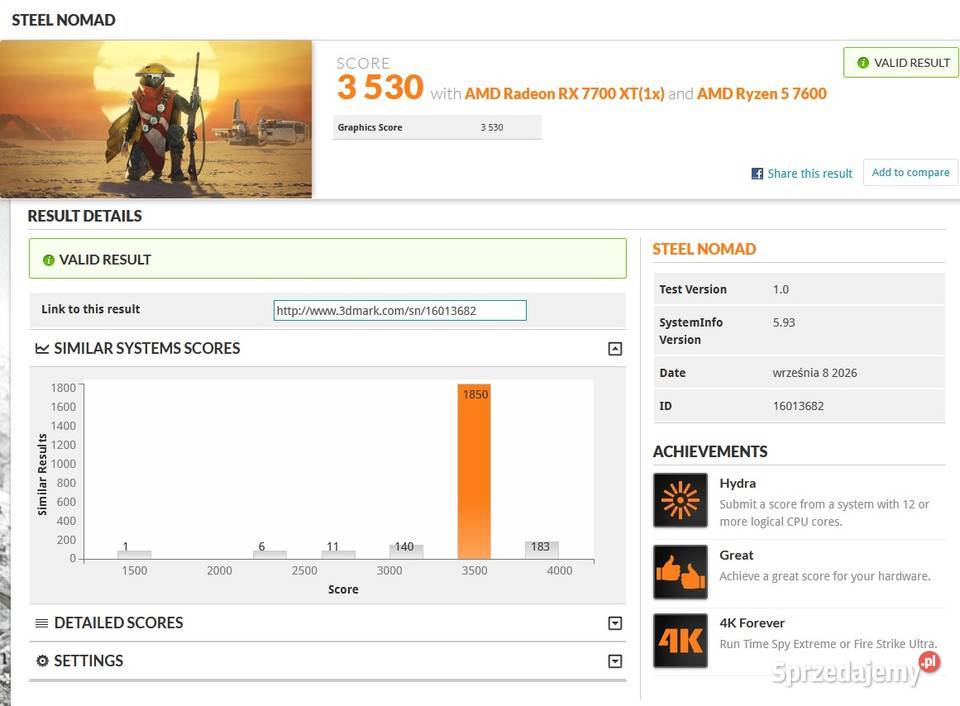Click the list icon beside Detailed Scores

pyautogui.click(x=42, y=623)
